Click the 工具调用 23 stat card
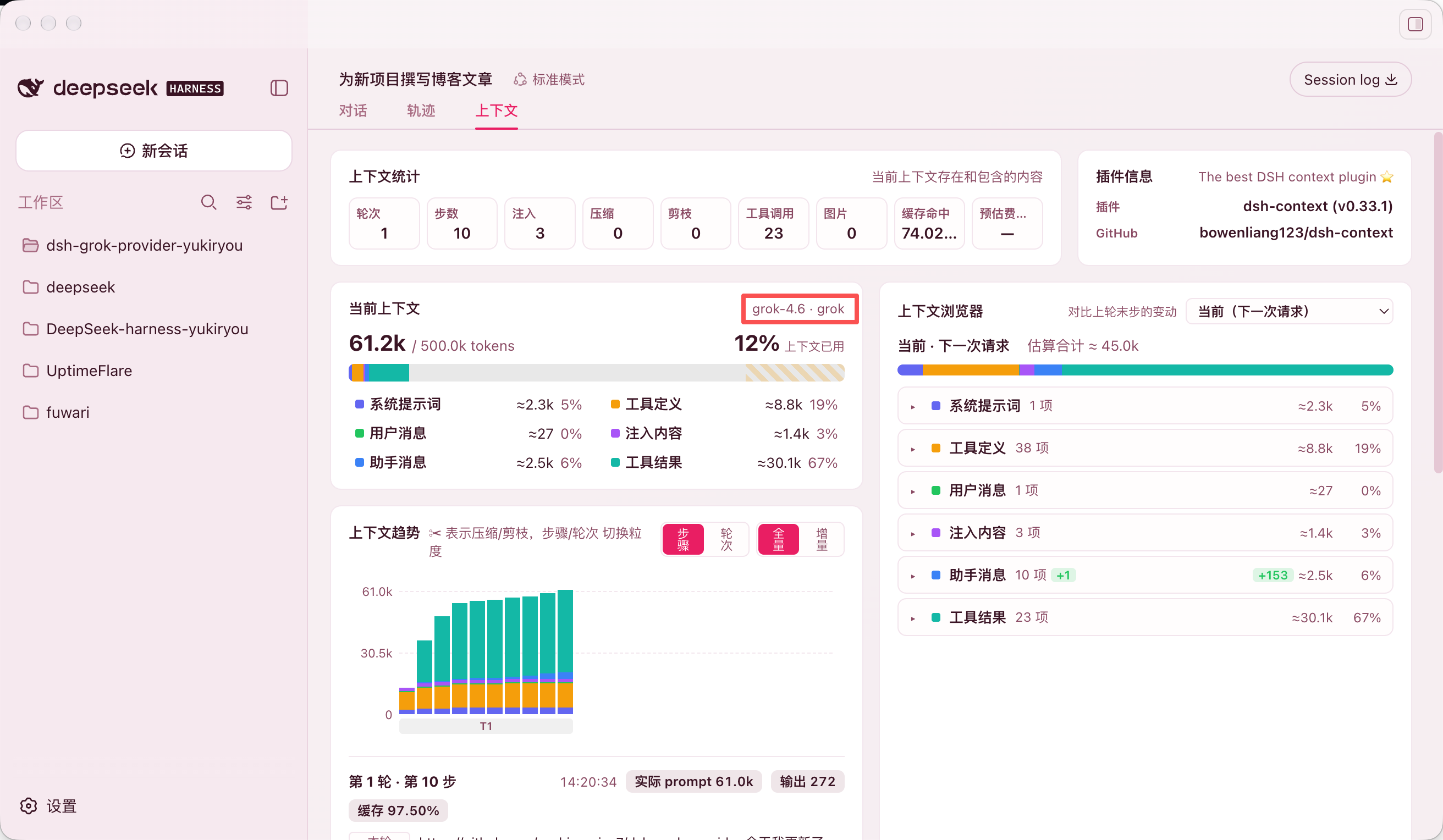 pos(773,223)
